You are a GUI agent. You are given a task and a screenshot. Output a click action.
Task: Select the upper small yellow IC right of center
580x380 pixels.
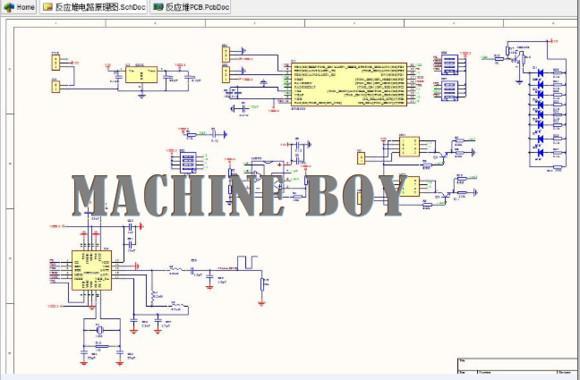click(409, 147)
